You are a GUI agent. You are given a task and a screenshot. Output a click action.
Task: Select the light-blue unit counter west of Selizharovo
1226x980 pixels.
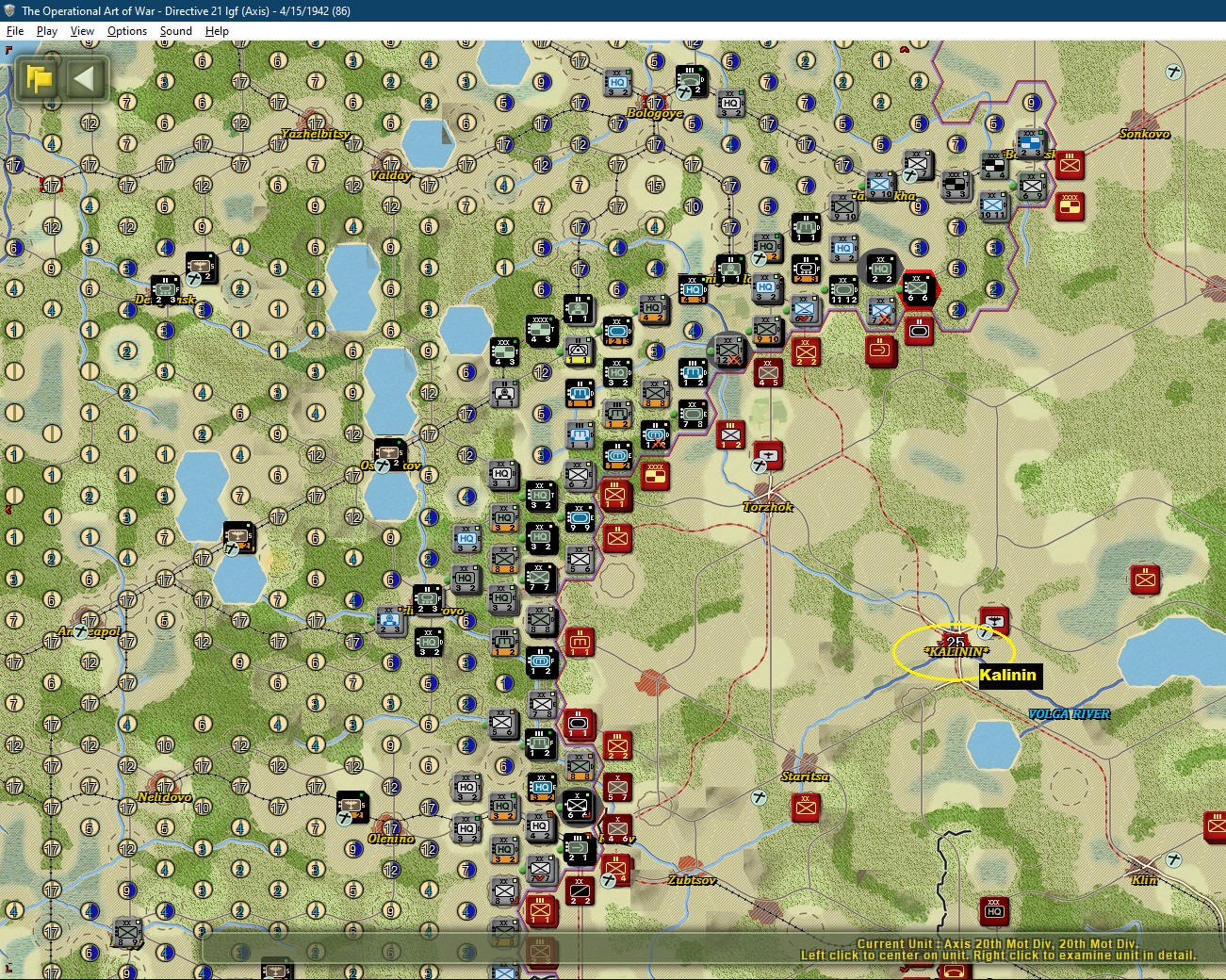[x=390, y=621]
